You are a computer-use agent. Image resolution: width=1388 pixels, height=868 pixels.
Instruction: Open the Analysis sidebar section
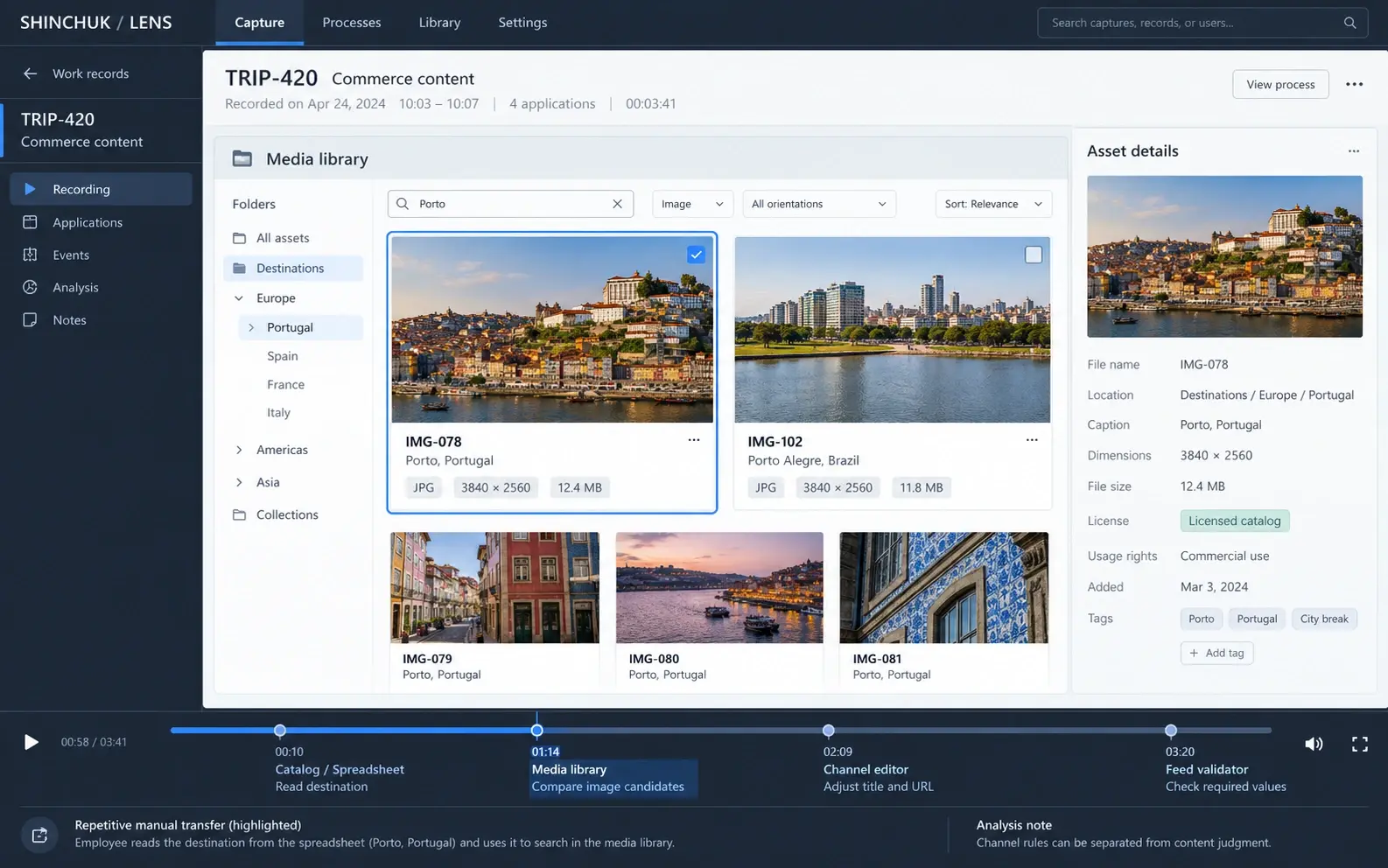[101, 287]
